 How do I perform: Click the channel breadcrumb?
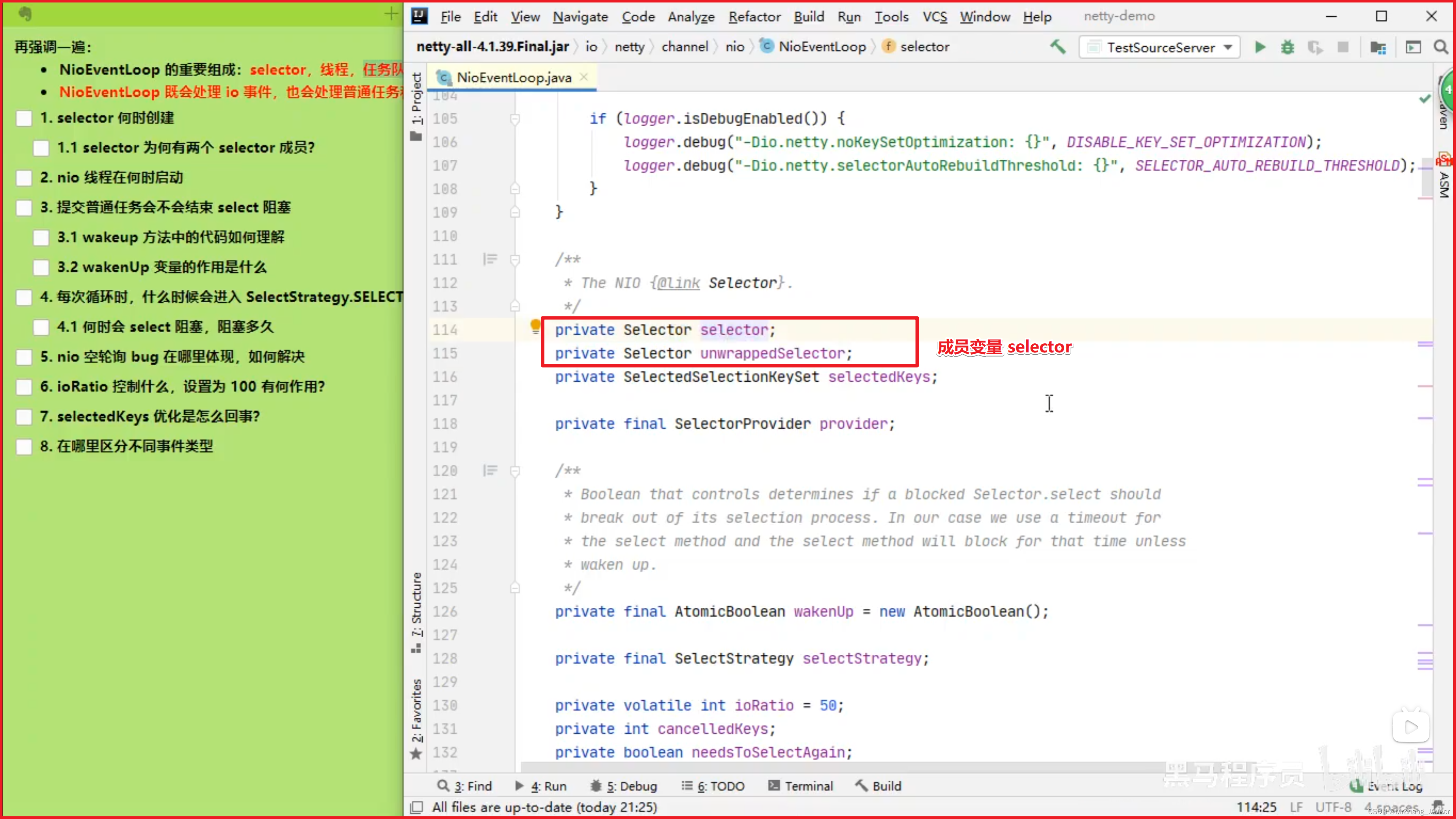coord(684,46)
